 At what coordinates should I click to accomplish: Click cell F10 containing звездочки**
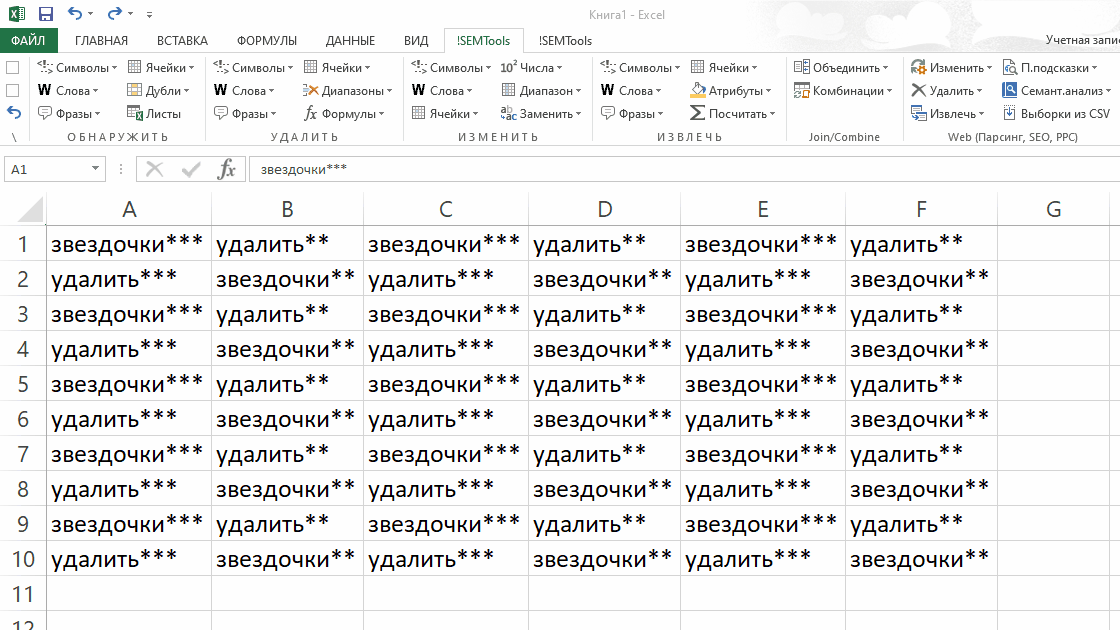[x=921, y=559]
